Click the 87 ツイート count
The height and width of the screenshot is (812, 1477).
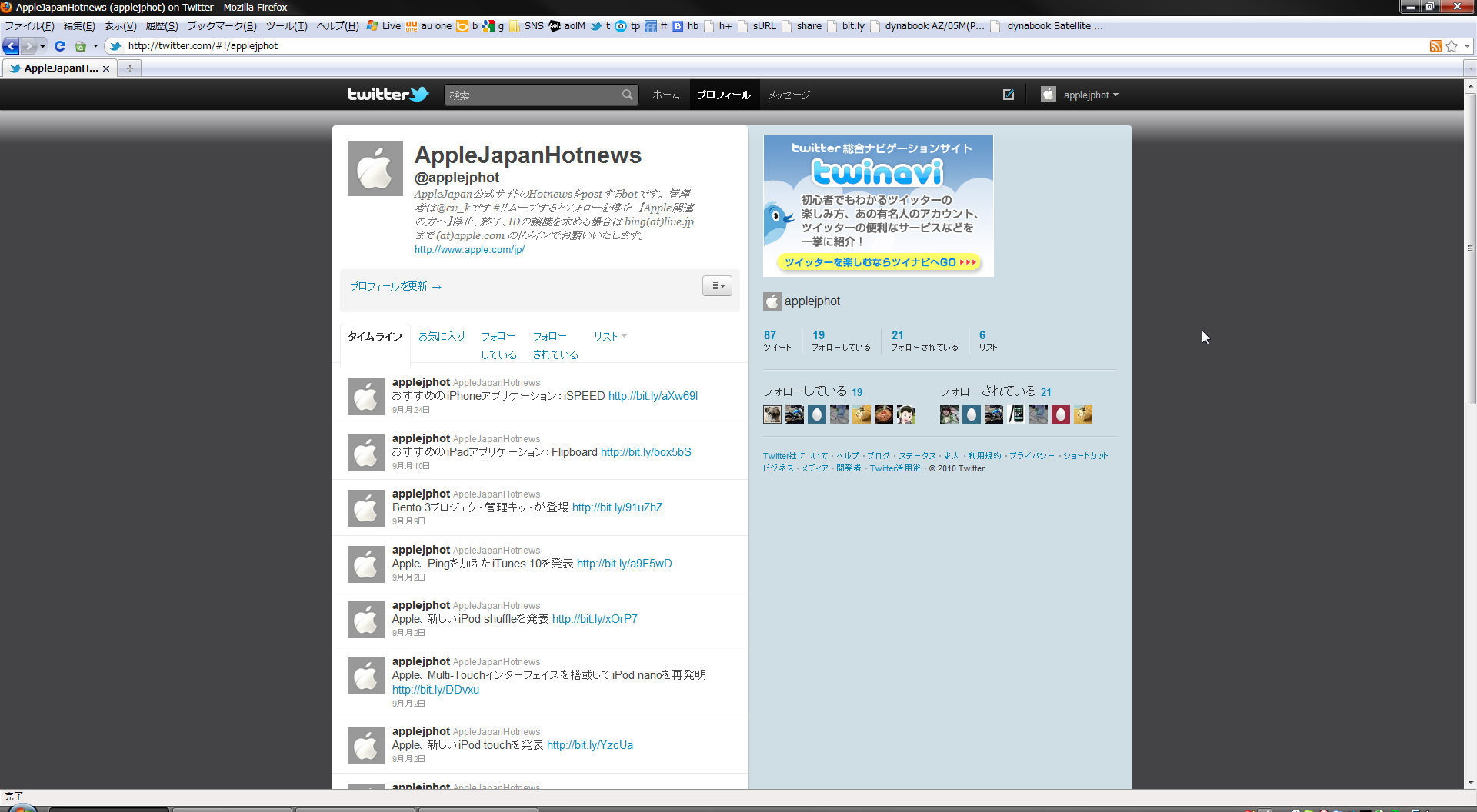coord(777,341)
